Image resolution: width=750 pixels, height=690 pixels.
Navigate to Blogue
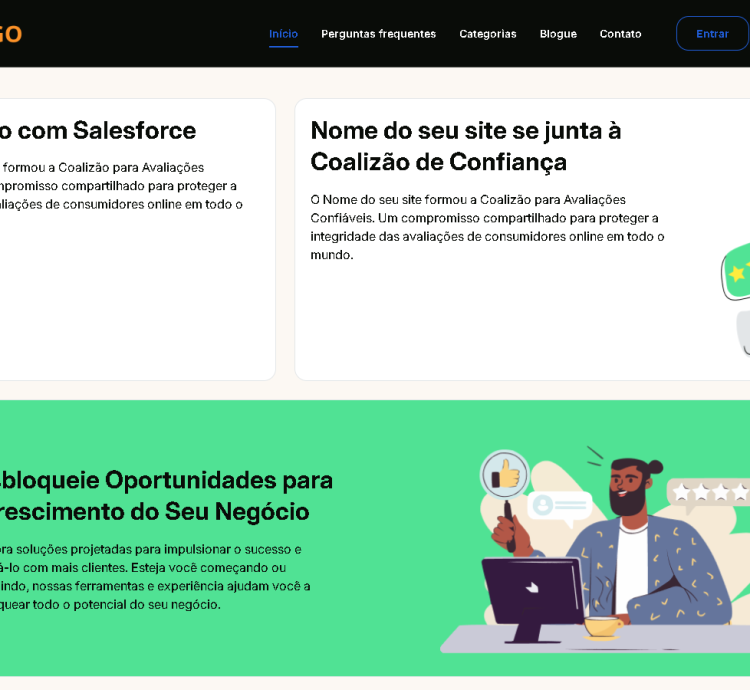click(x=558, y=34)
